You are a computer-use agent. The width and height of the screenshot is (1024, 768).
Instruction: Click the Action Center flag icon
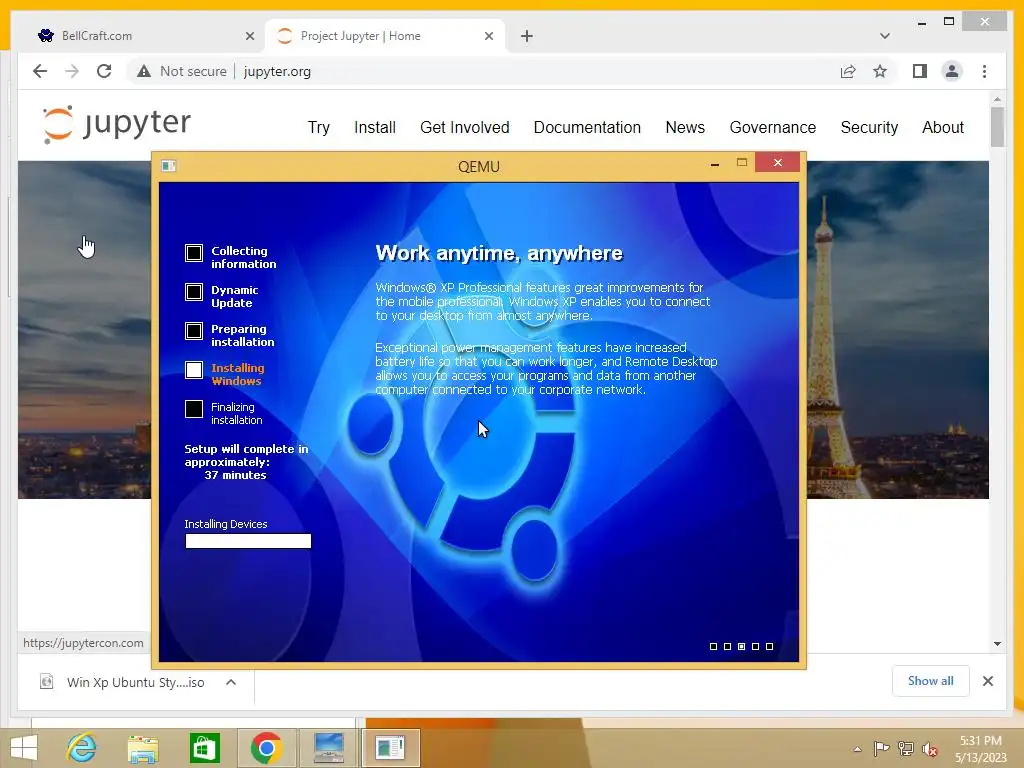(x=881, y=748)
